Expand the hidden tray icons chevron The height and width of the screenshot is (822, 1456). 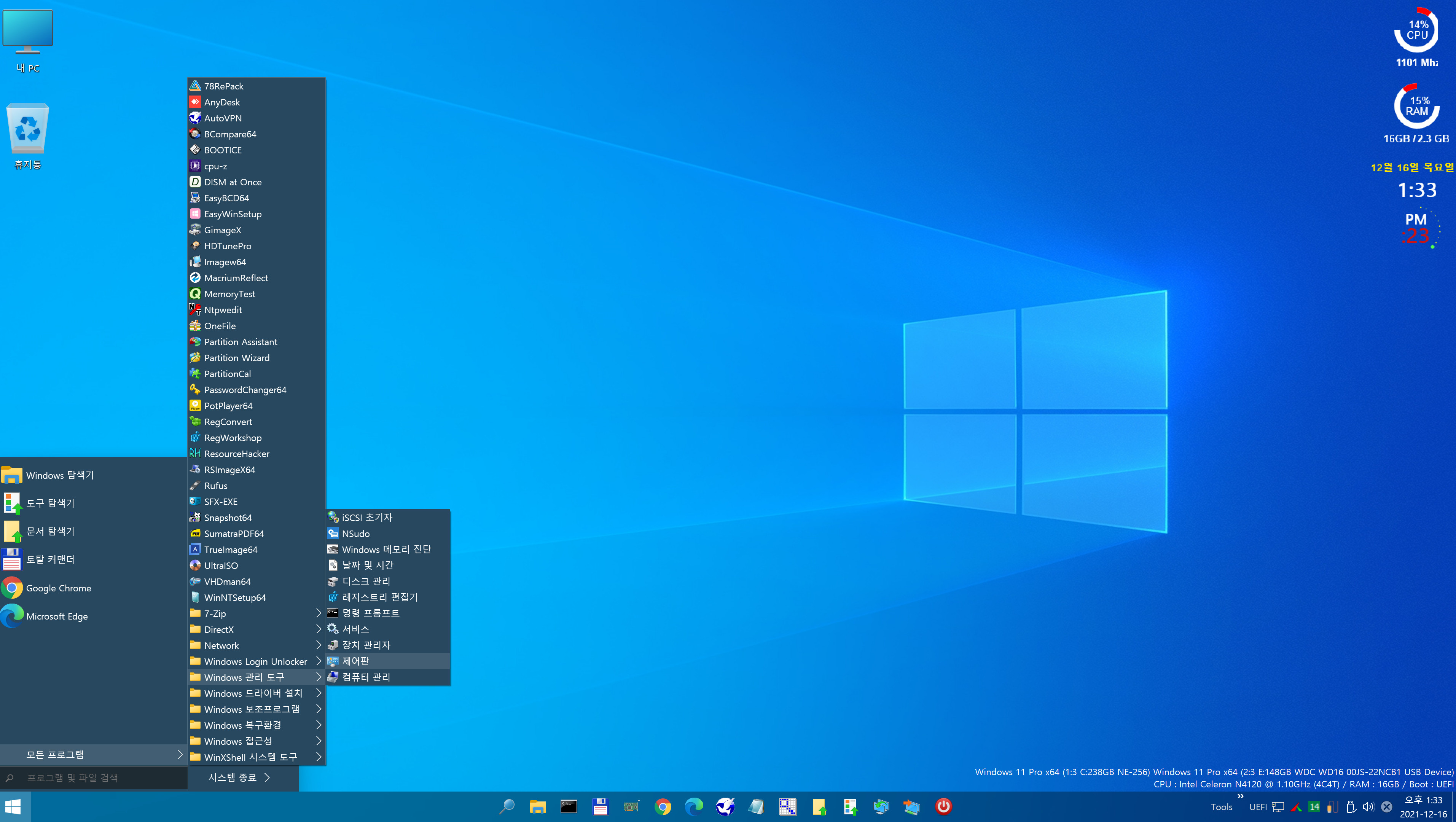pos(1240,796)
